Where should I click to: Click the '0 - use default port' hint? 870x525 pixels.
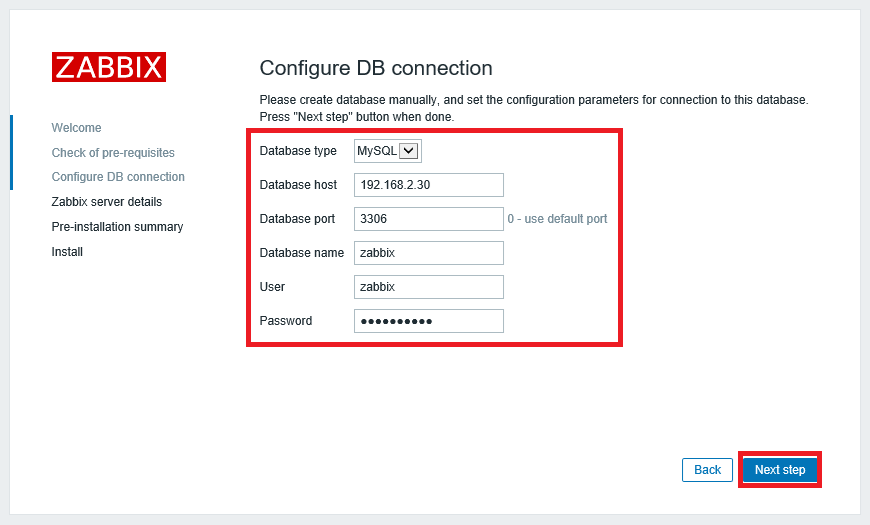coord(557,219)
